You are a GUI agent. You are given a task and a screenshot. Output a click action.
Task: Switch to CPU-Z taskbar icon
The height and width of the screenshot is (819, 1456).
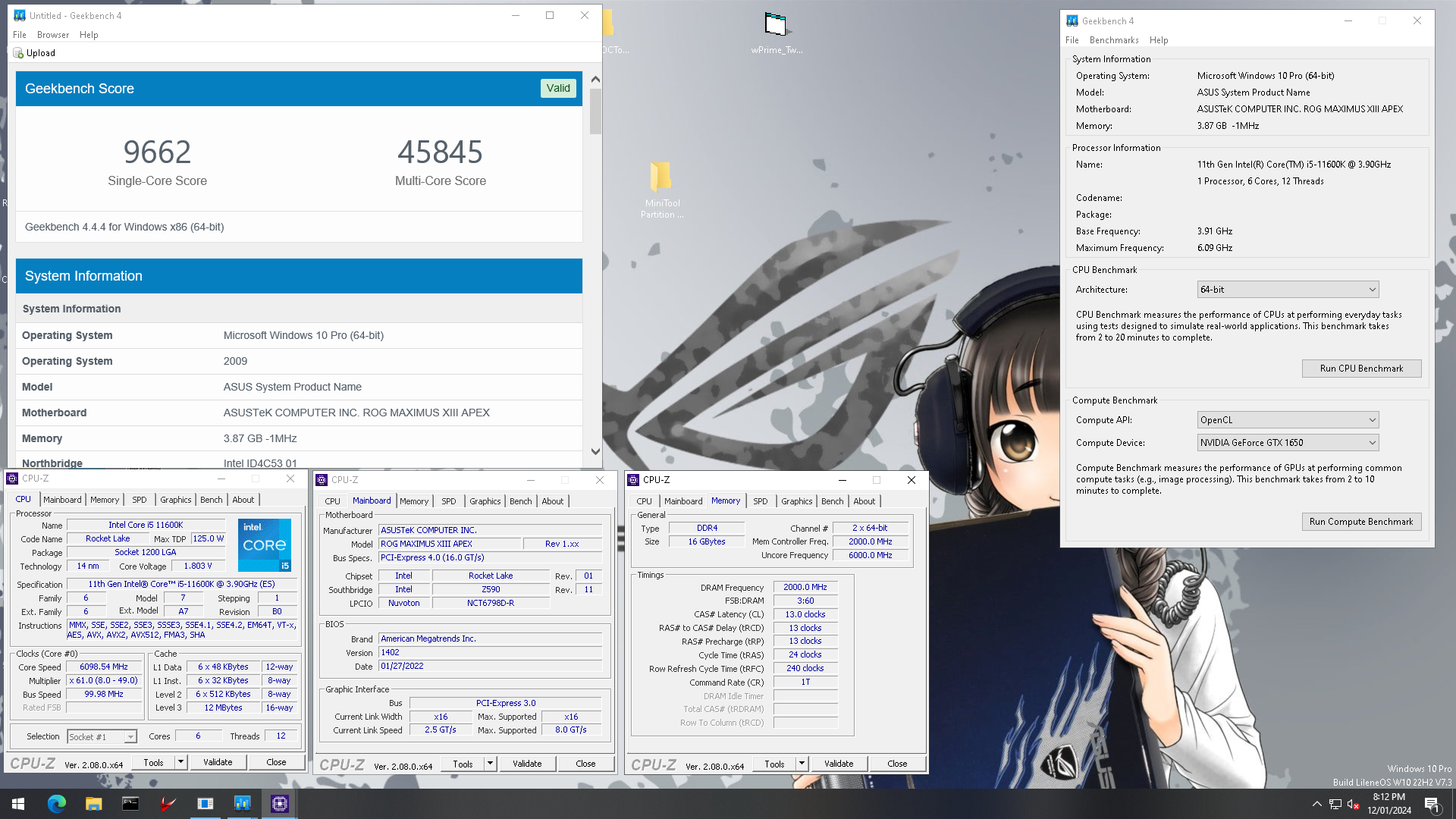tap(280, 804)
